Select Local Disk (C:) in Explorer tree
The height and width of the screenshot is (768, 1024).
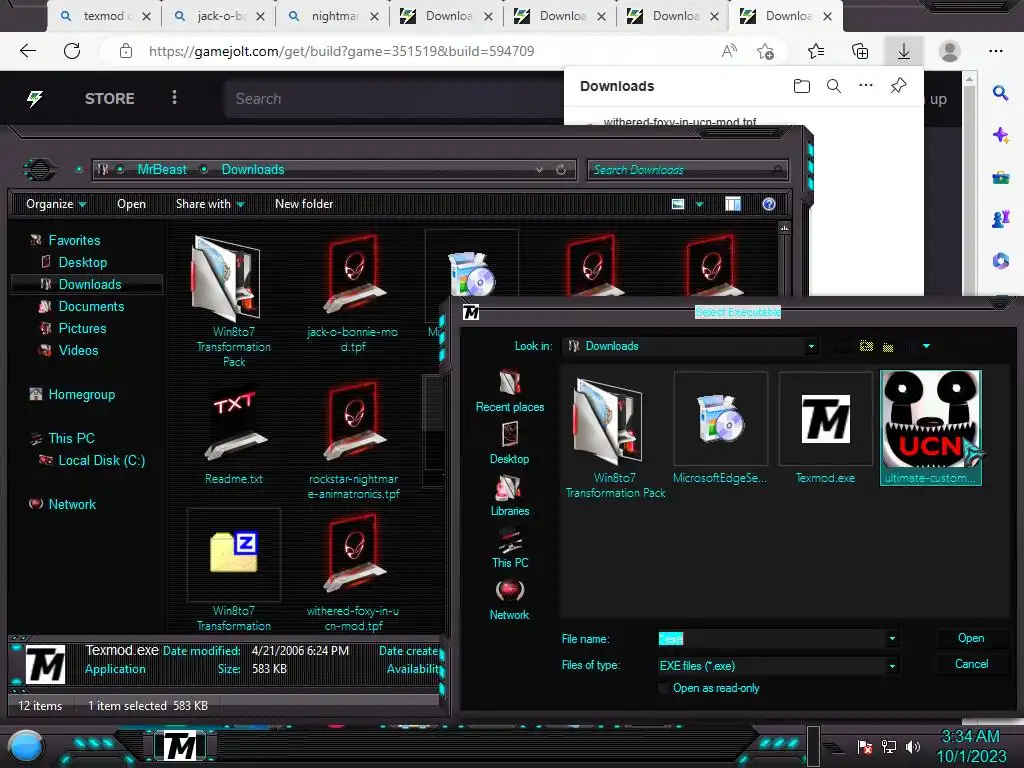tap(92, 460)
